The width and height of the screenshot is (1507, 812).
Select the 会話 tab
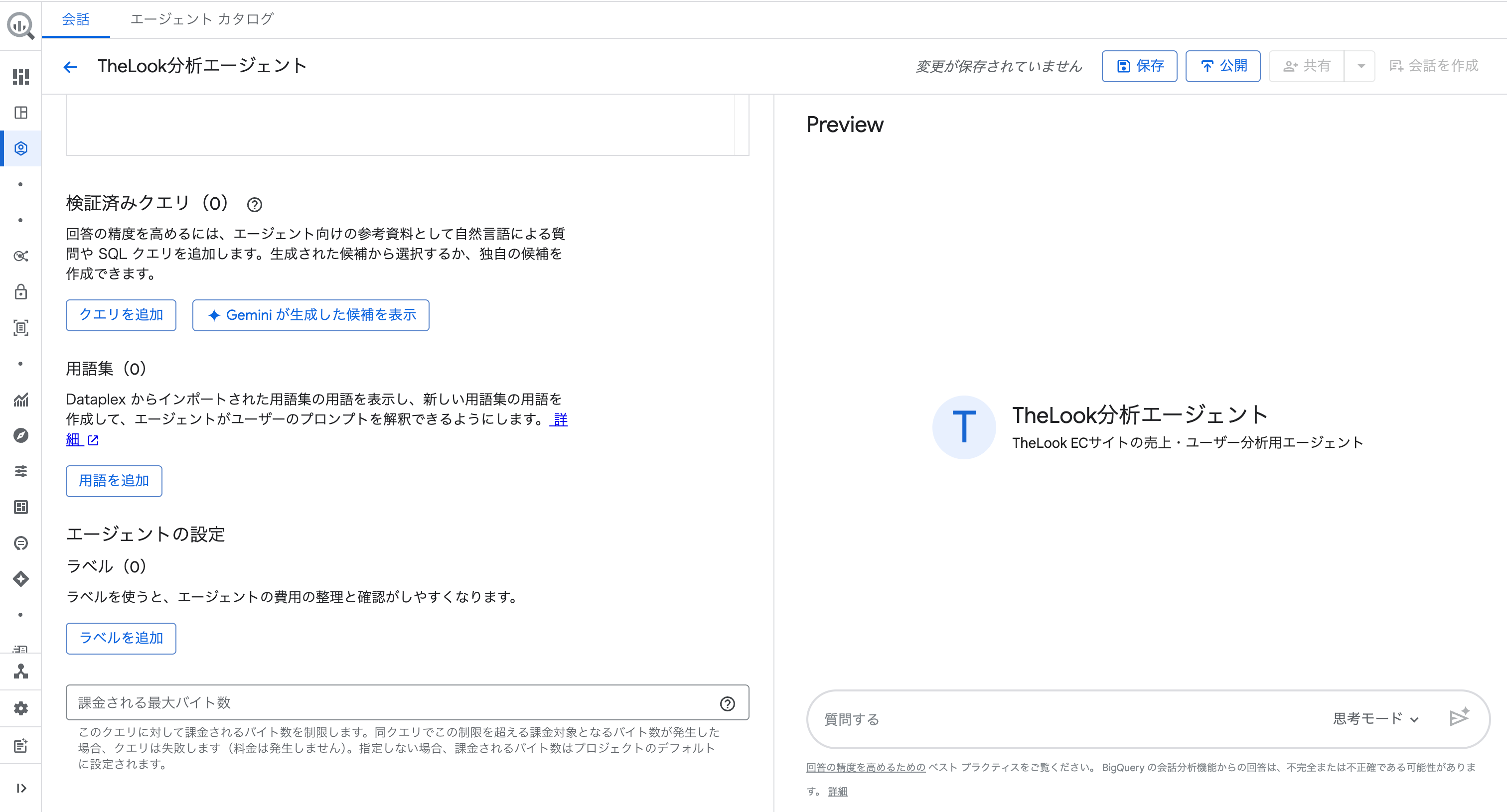pyautogui.click(x=76, y=19)
